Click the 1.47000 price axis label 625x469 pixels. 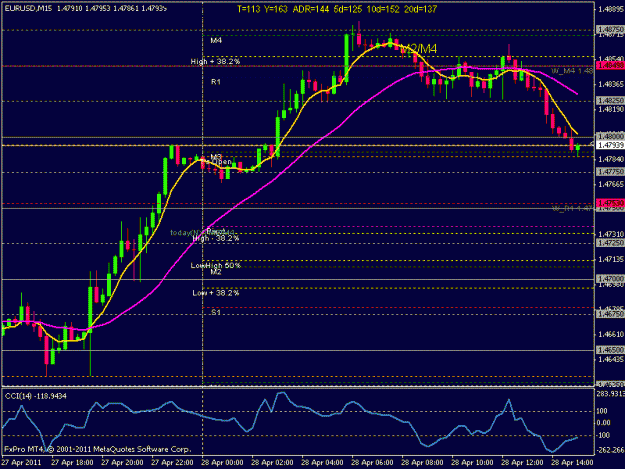(x=610, y=279)
